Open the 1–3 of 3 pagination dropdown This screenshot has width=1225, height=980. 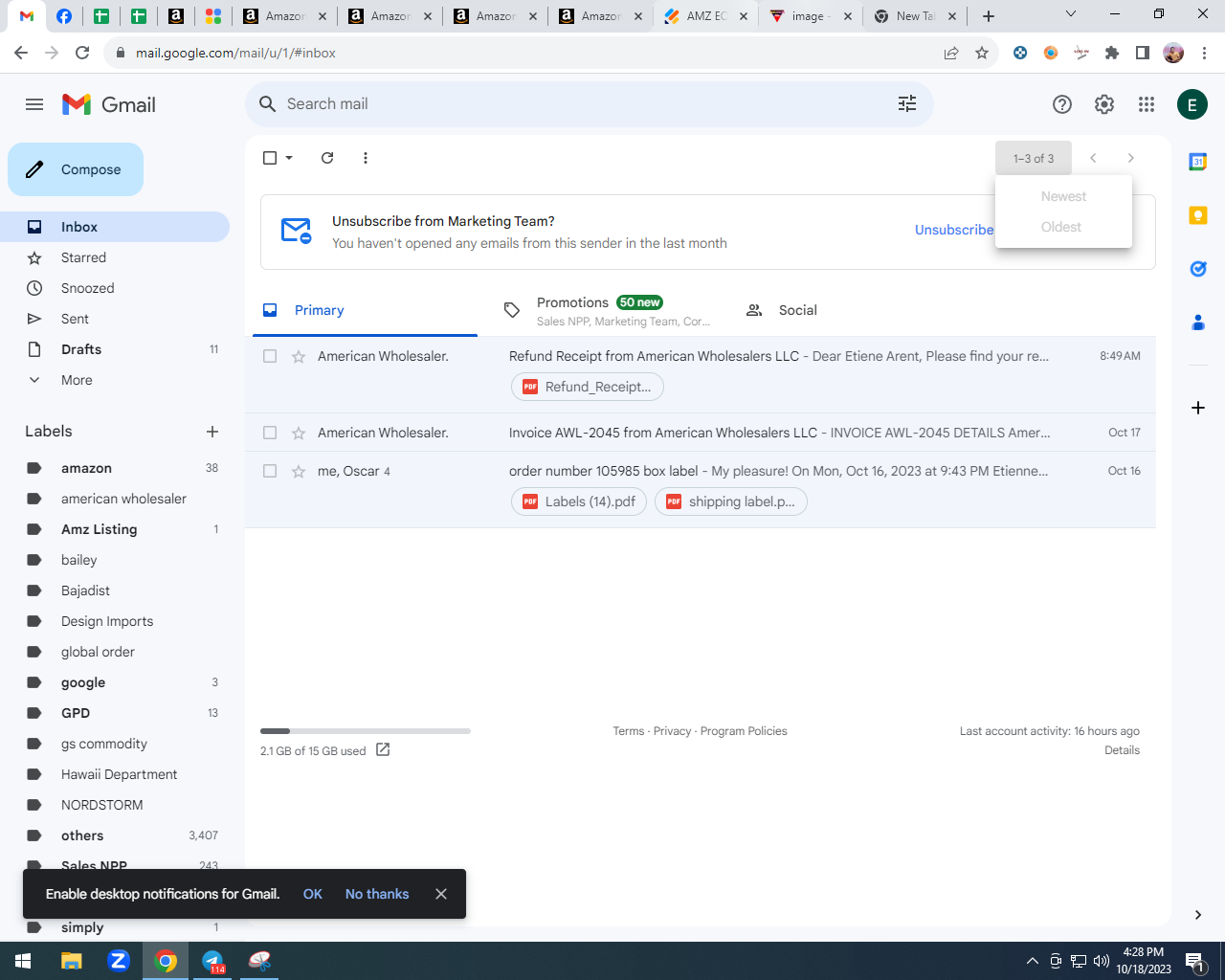1034,158
